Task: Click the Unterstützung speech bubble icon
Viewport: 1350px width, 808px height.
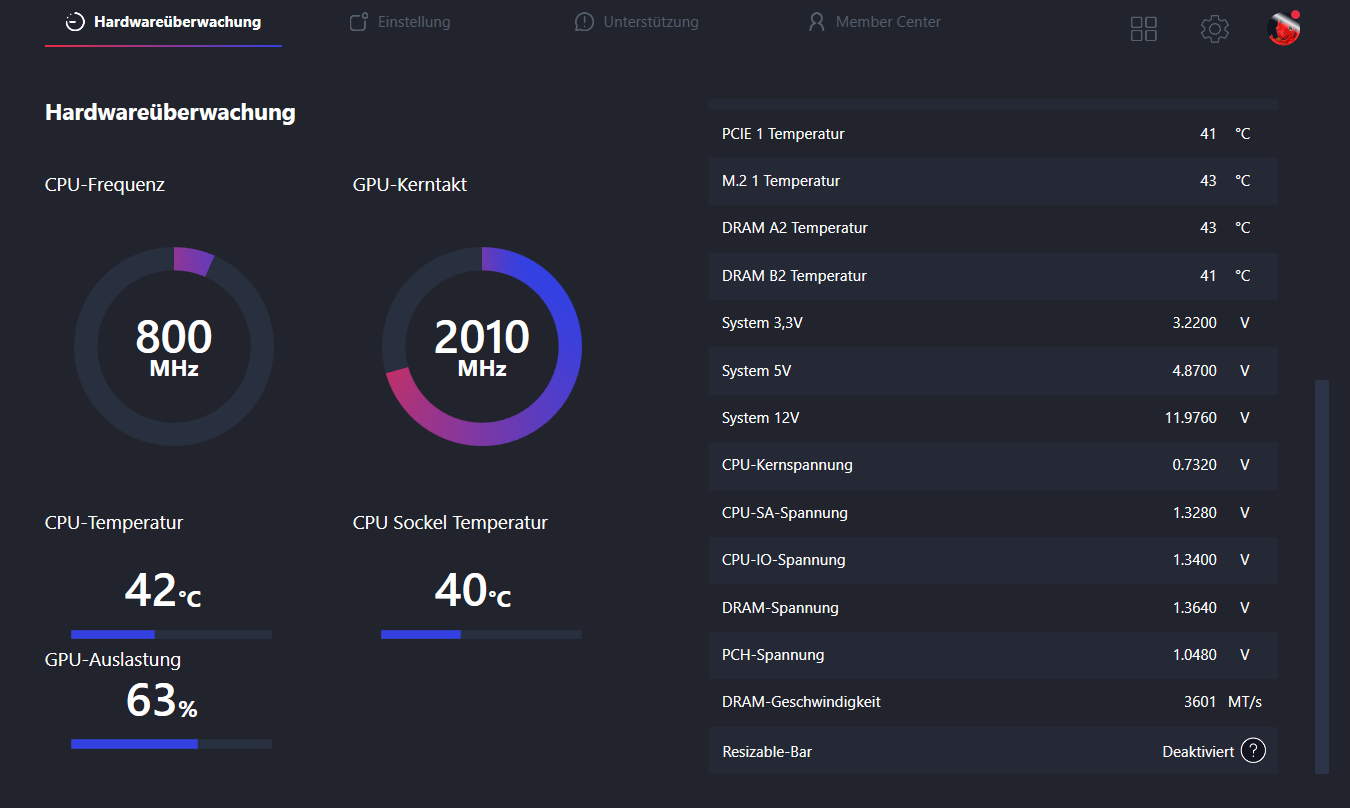Action: pos(584,22)
